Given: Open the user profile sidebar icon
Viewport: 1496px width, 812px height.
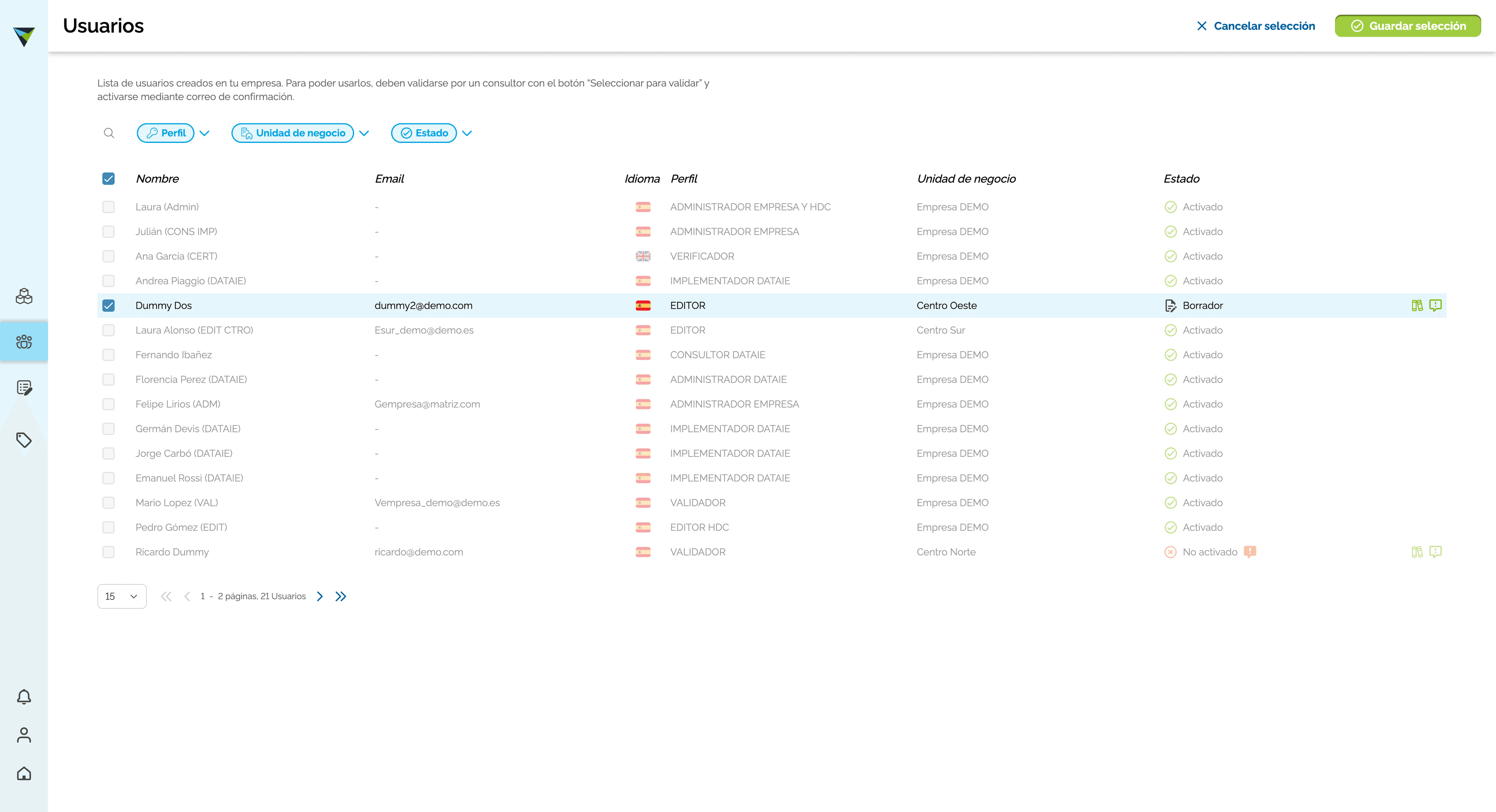Looking at the screenshot, I should coord(24,735).
